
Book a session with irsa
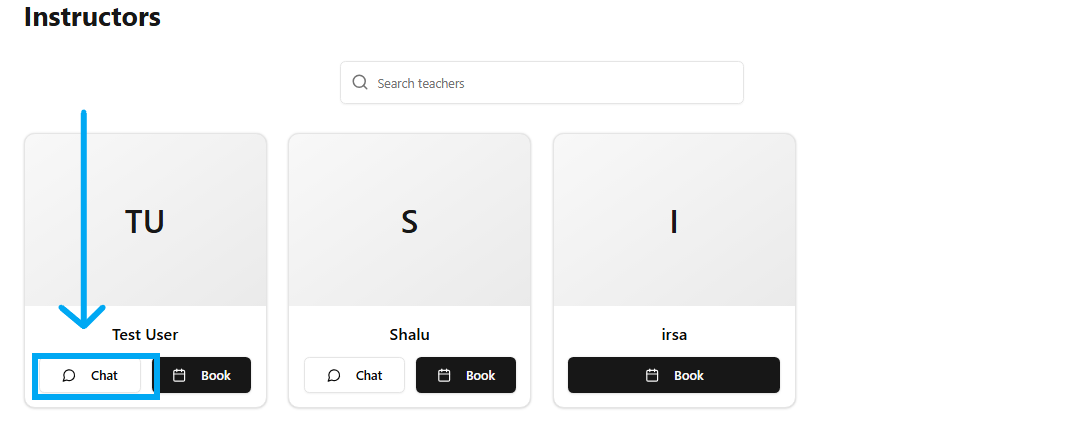[x=674, y=376]
